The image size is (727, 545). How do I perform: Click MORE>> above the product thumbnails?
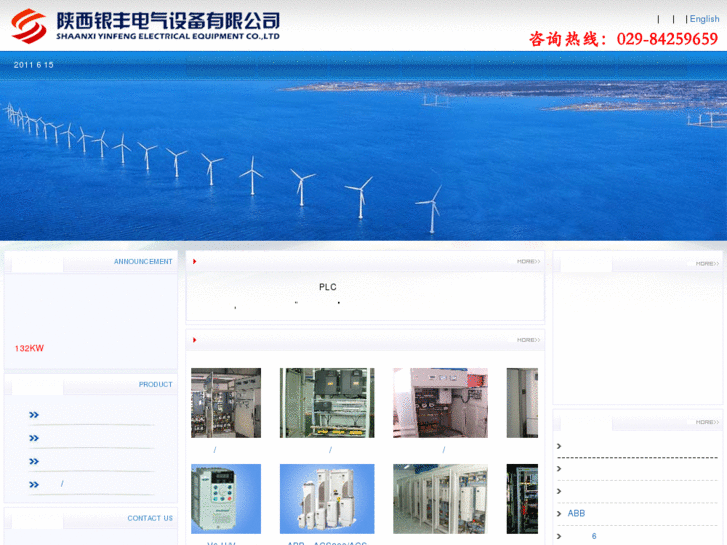[x=529, y=340]
